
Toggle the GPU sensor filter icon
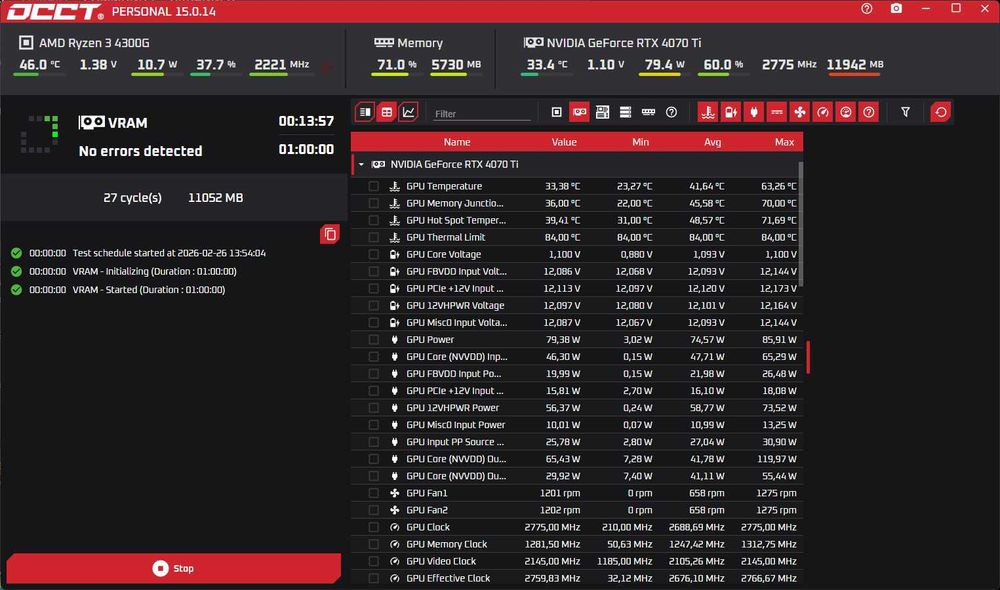[x=579, y=112]
